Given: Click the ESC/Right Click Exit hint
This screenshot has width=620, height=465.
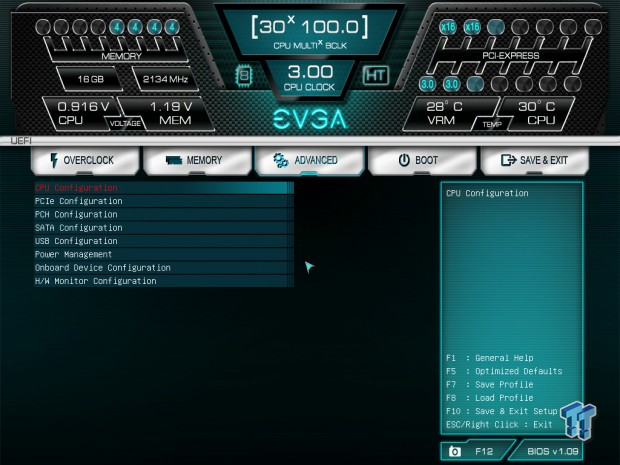Looking at the screenshot, I should [499, 425].
